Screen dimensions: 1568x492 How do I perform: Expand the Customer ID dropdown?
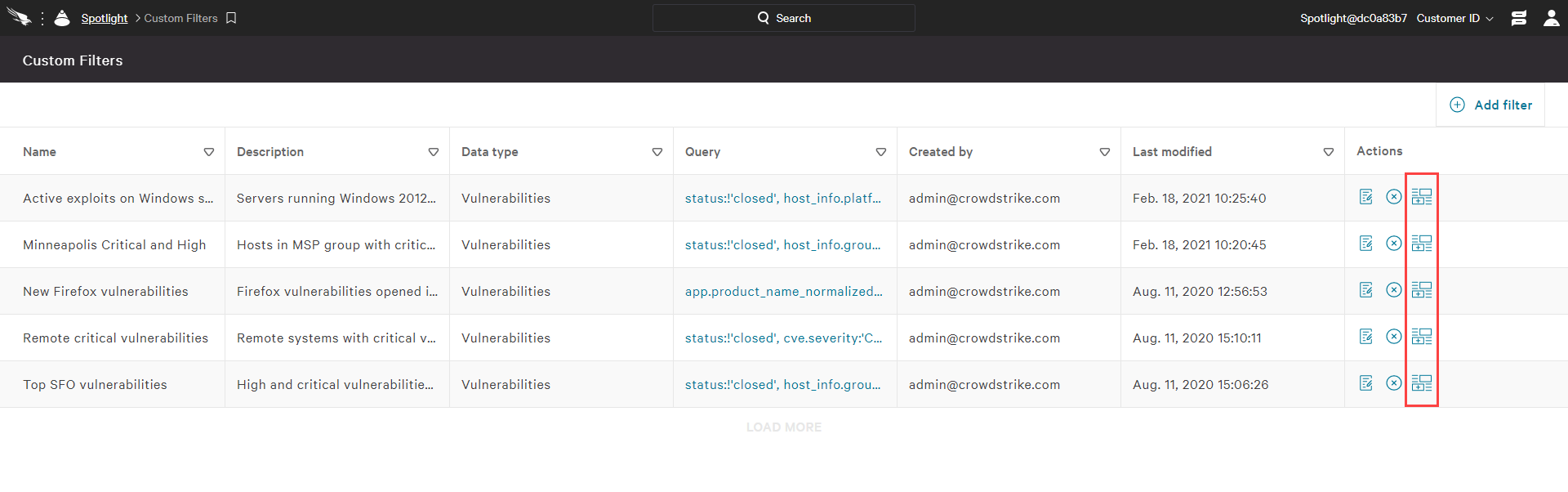coord(1455,18)
